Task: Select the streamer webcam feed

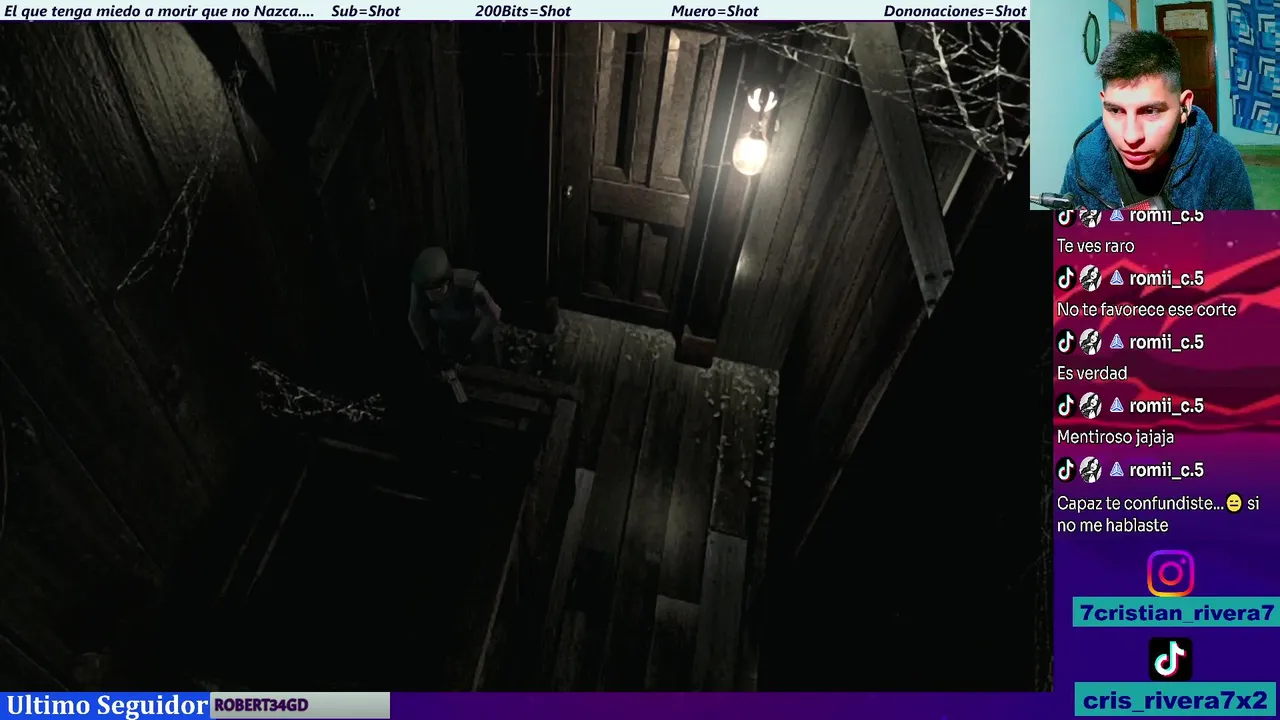Action: tap(1155, 105)
